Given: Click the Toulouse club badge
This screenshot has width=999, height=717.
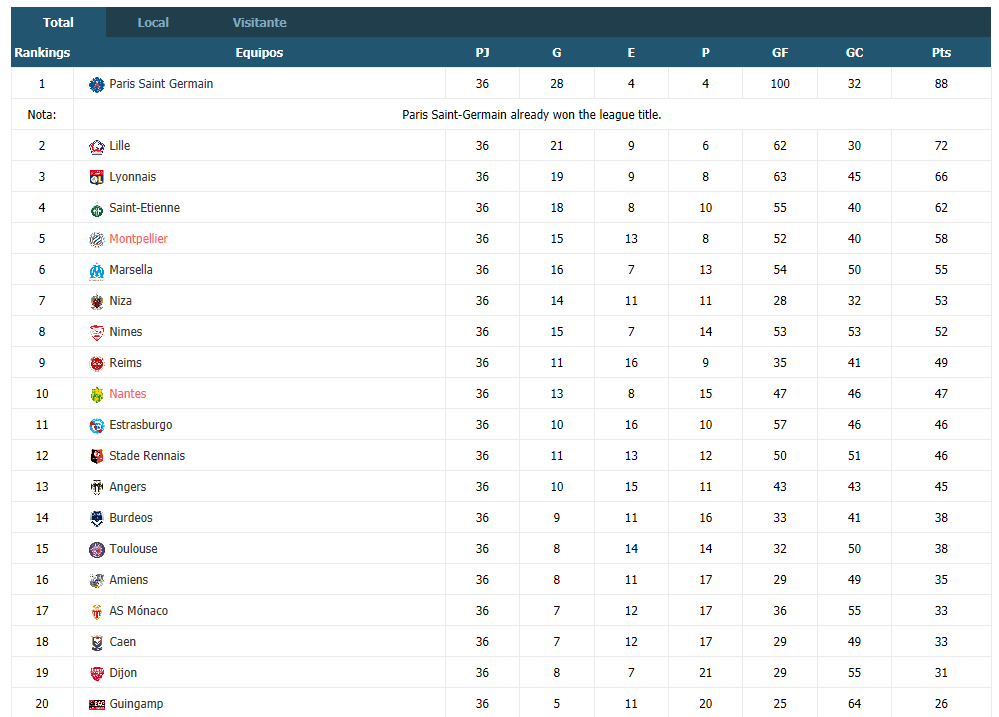Looking at the screenshot, I should [96, 549].
